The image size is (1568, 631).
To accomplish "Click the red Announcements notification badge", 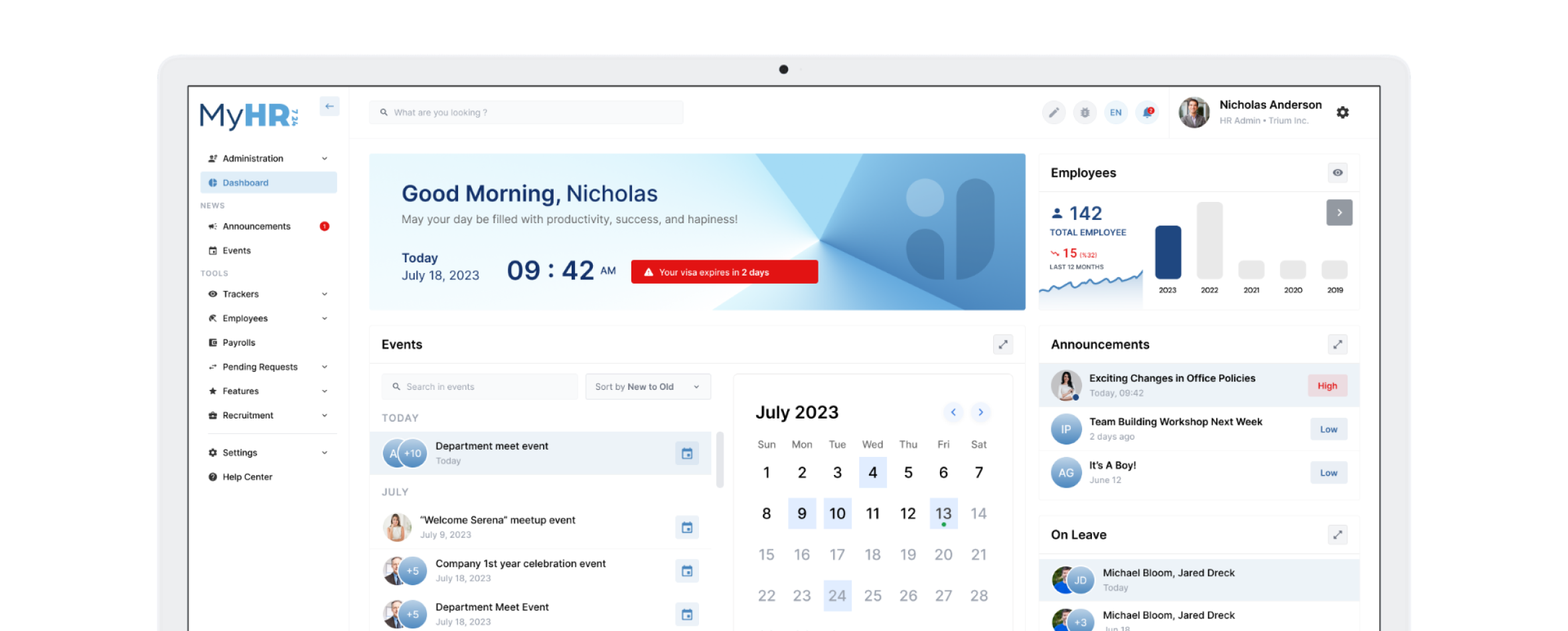I will [x=325, y=226].
